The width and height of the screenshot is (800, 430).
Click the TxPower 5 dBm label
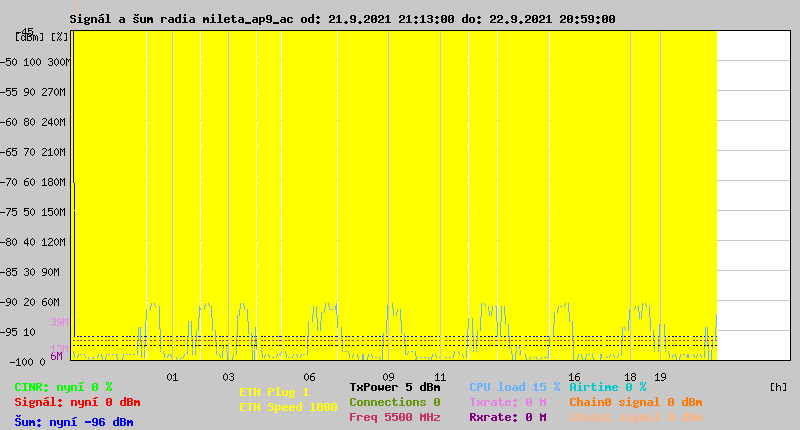(x=394, y=387)
